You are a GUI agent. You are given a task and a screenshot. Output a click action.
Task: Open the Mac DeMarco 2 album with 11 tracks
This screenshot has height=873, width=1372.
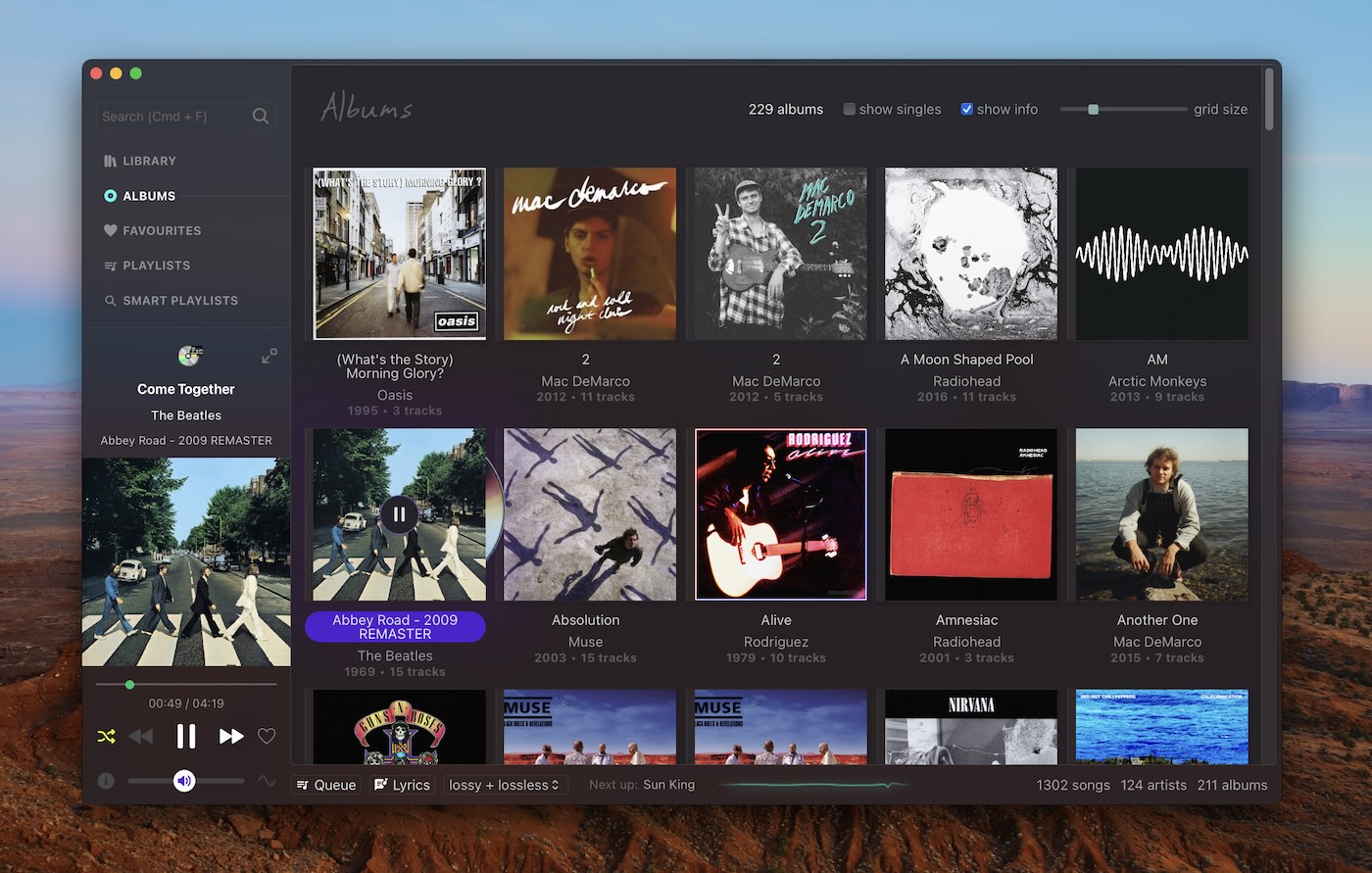pyautogui.click(x=590, y=254)
